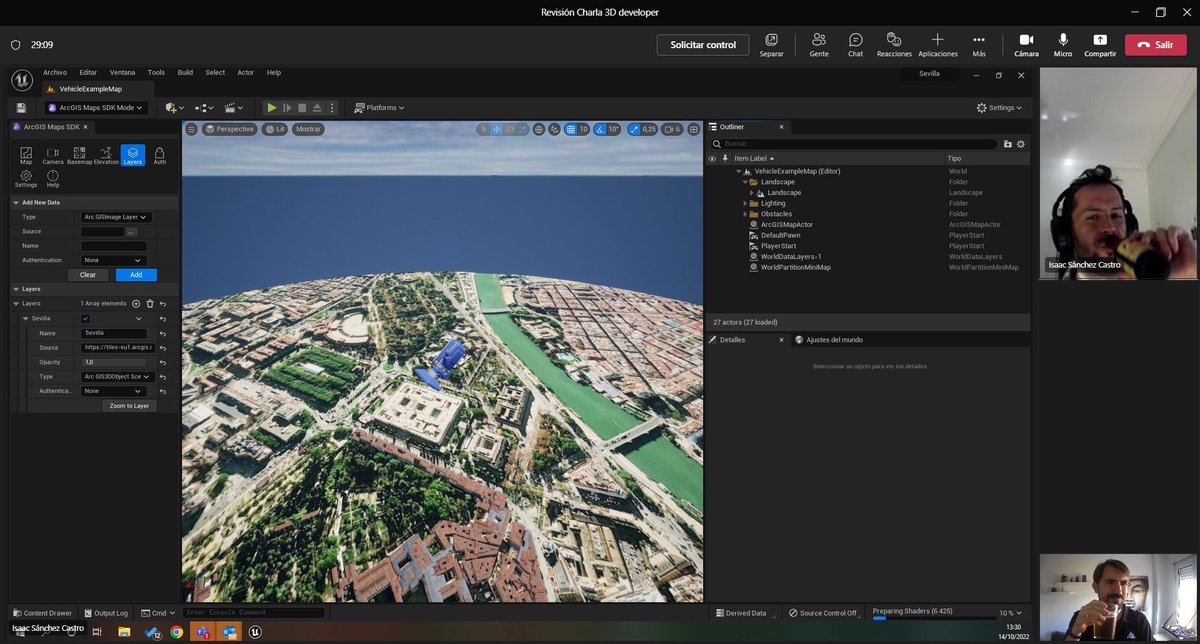Open the Archivo menu
The height and width of the screenshot is (644, 1200).
point(55,72)
